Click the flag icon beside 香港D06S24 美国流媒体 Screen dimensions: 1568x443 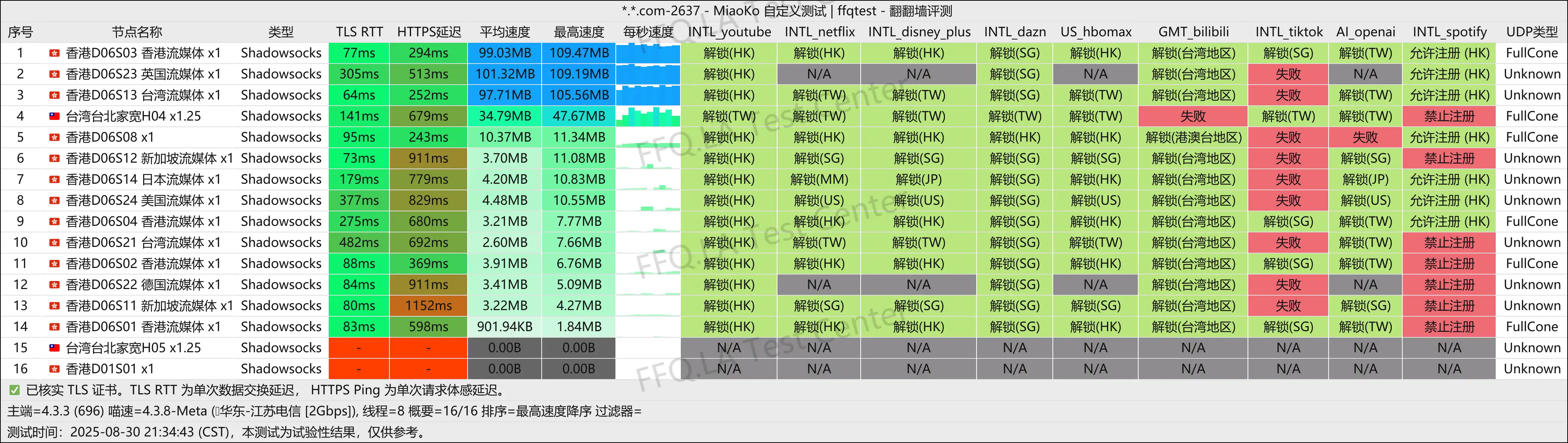coord(54,201)
